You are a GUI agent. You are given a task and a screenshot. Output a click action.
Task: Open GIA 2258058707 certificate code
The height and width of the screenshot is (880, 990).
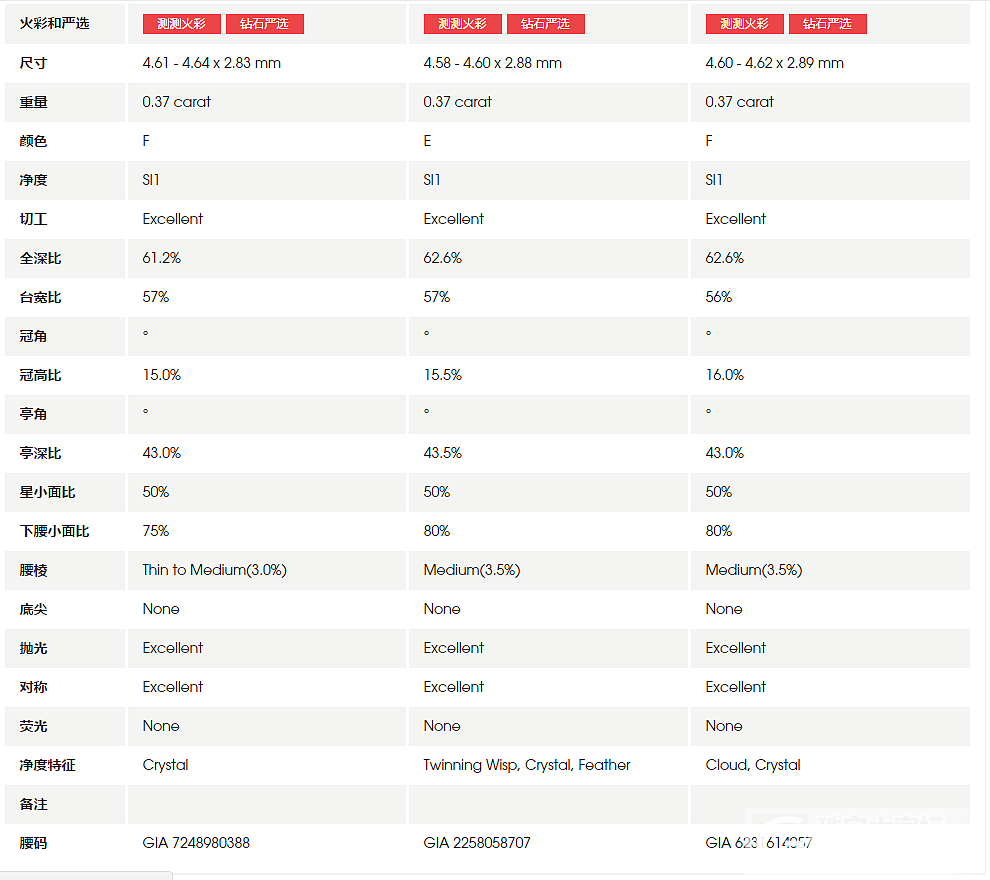click(477, 843)
